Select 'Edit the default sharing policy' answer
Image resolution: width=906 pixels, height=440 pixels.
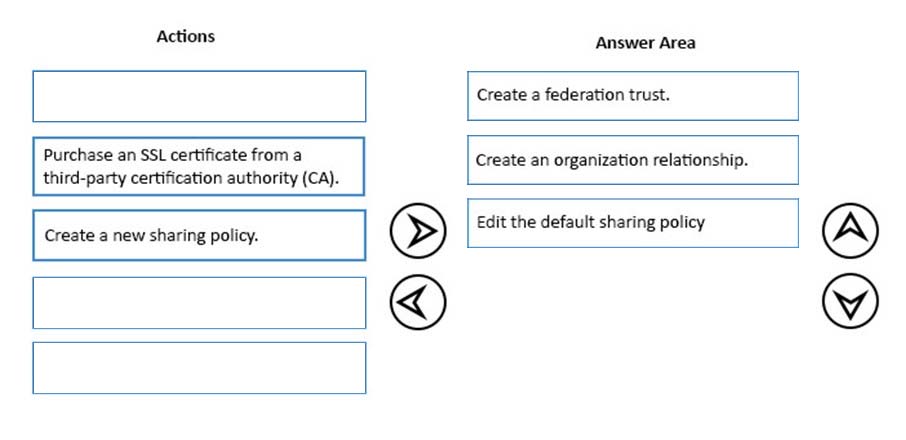pos(633,223)
